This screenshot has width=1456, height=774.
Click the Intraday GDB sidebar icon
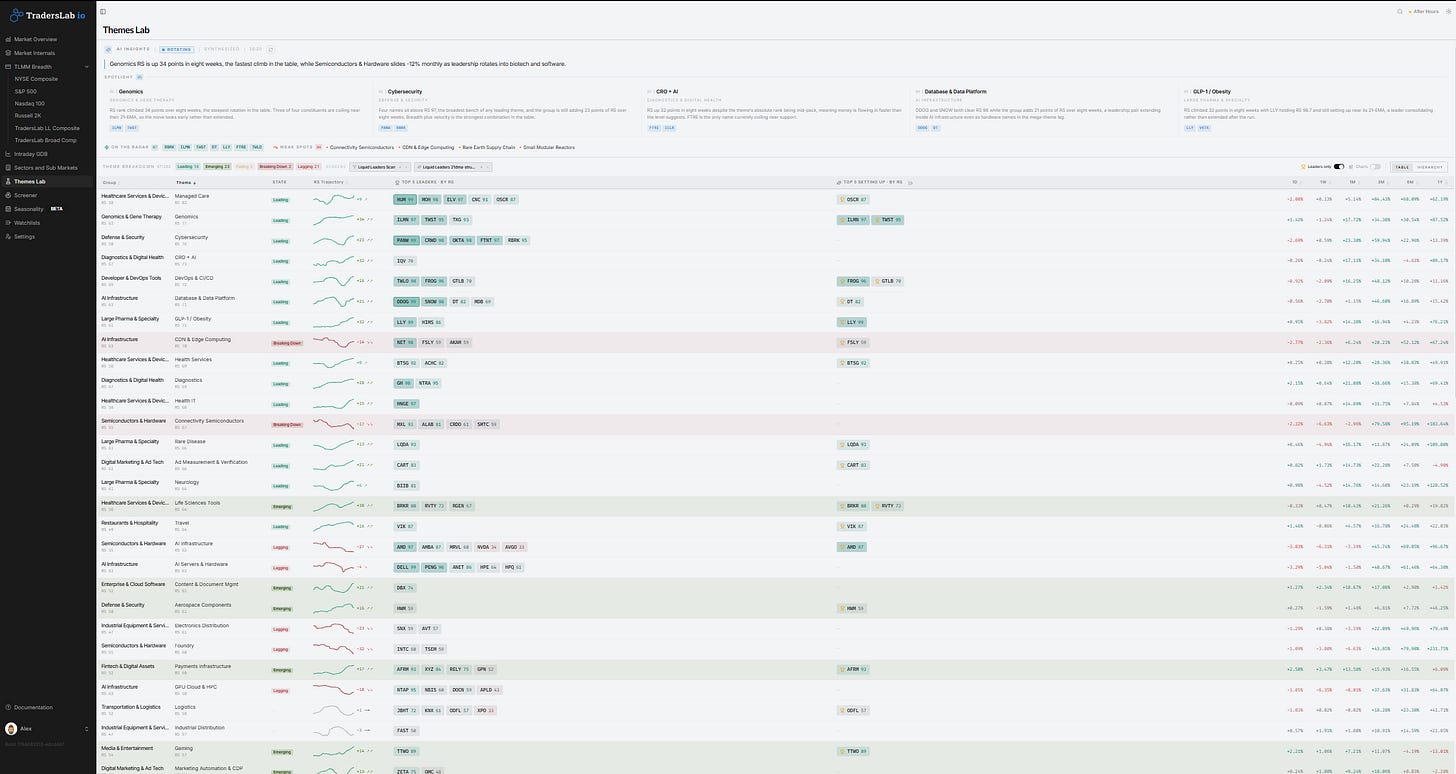(8, 154)
